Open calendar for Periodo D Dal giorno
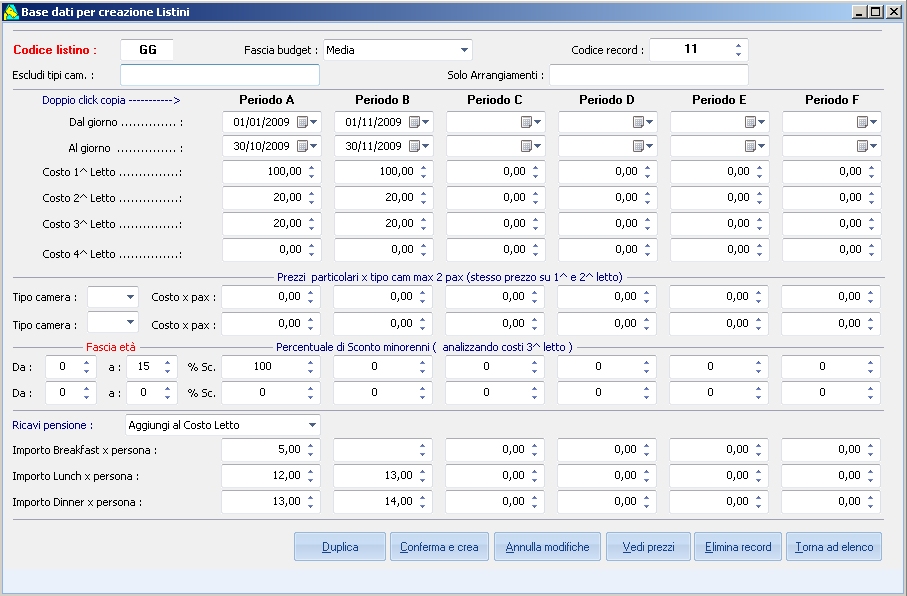Image resolution: width=907 pixels, height=596 pixels. [643, 122]
